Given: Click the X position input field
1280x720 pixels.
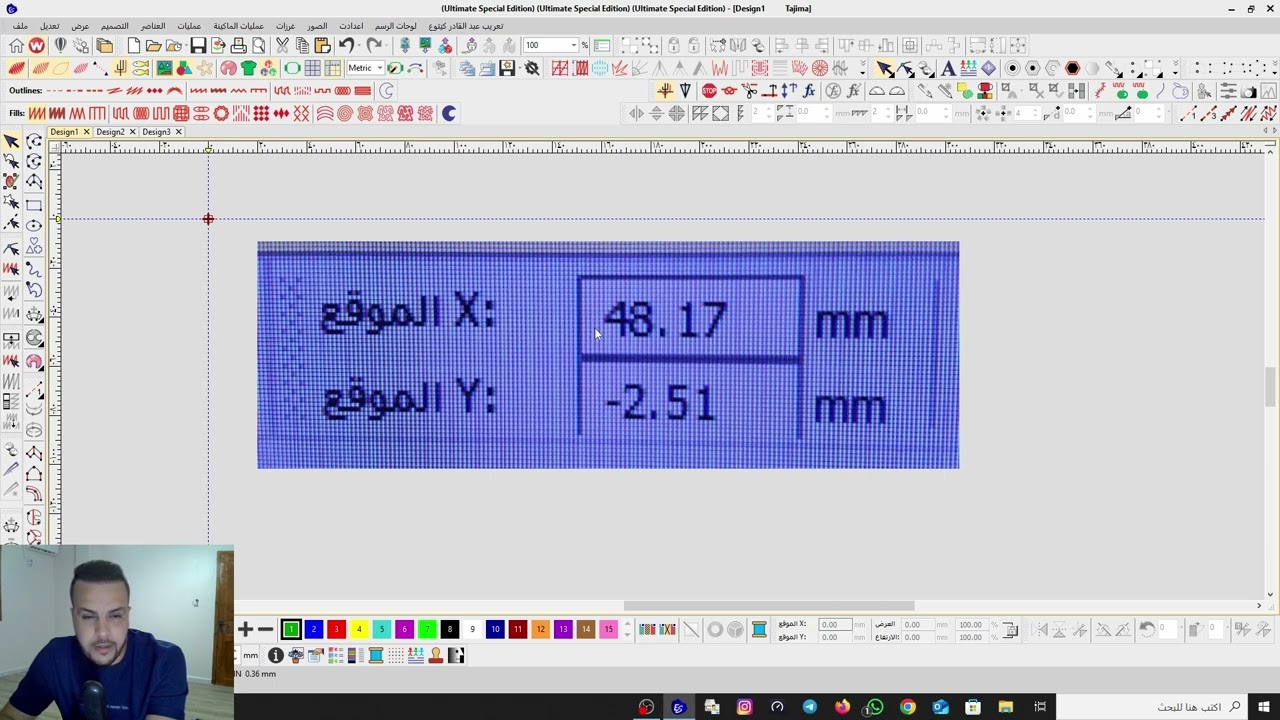Looking at the screenshot, I should (835, 624).
